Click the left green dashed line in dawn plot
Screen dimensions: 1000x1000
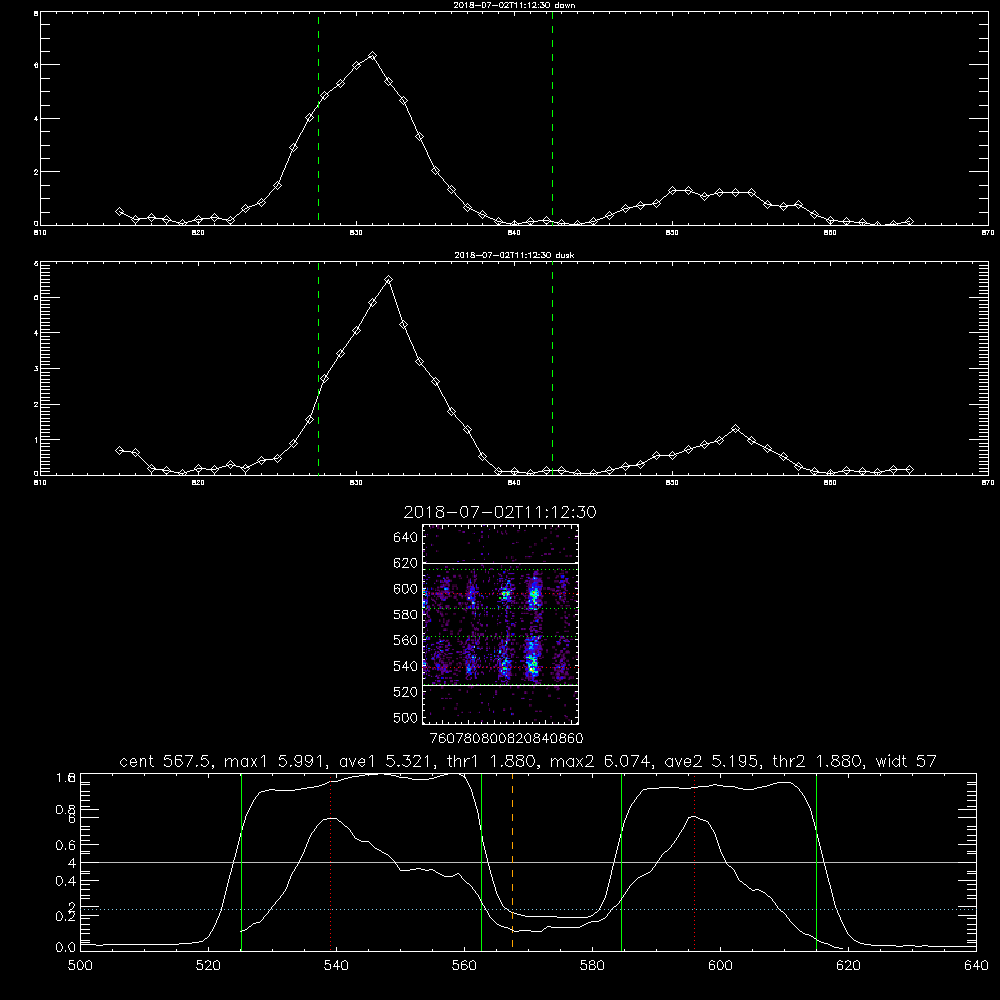[318, 118]
